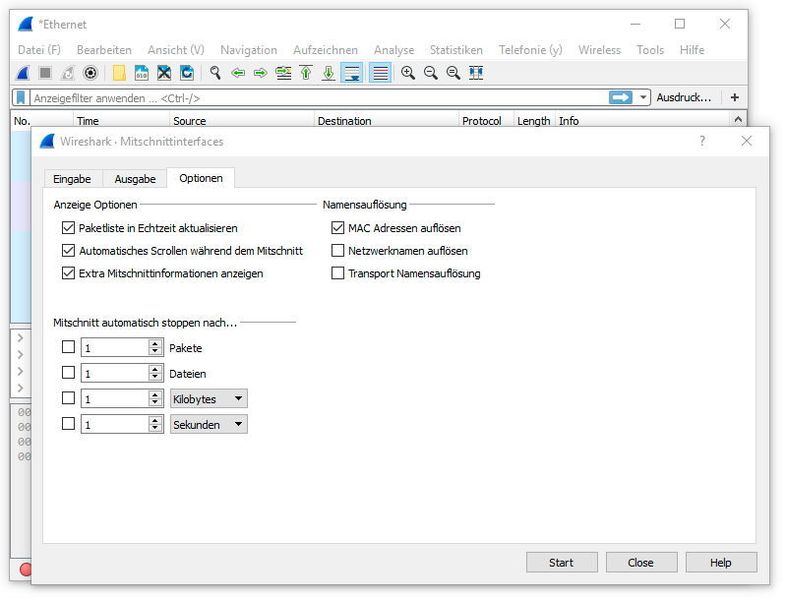This screenshot has height=600, width=785.
Task: Open the filter history dropdown arrow
Action: coord(643,97)
